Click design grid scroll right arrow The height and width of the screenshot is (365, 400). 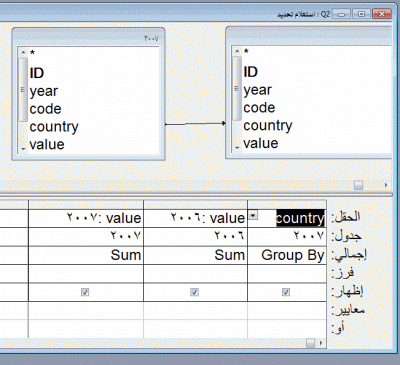click(321, 343)
